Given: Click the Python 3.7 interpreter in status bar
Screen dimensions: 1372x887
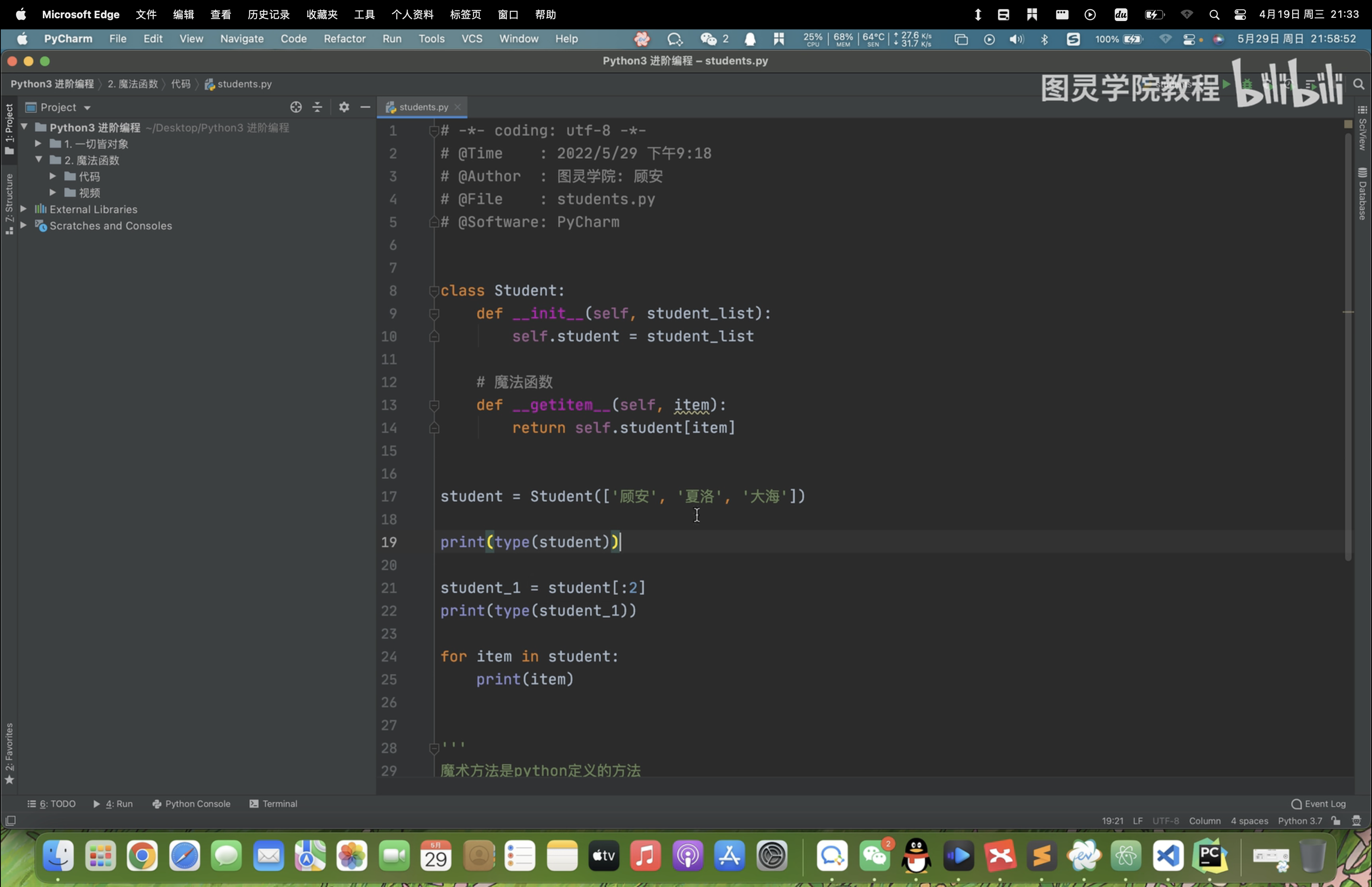Looking at the screenshot, I should 1299,821.
